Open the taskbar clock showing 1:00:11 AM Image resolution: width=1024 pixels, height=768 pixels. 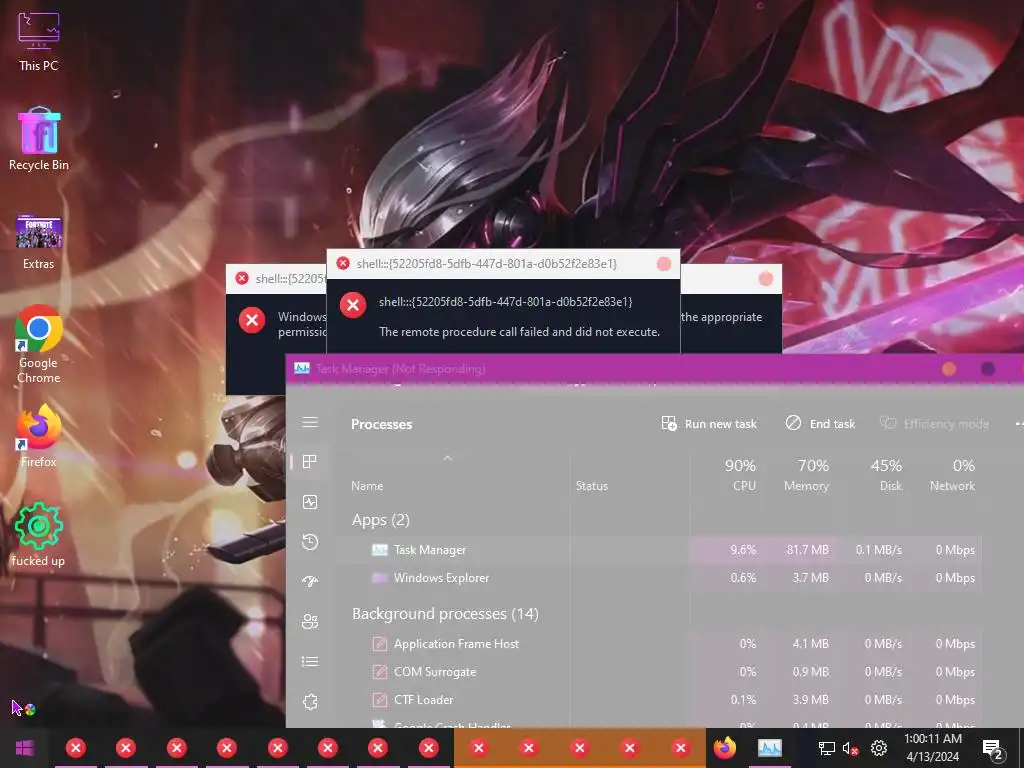click(933, 748)
